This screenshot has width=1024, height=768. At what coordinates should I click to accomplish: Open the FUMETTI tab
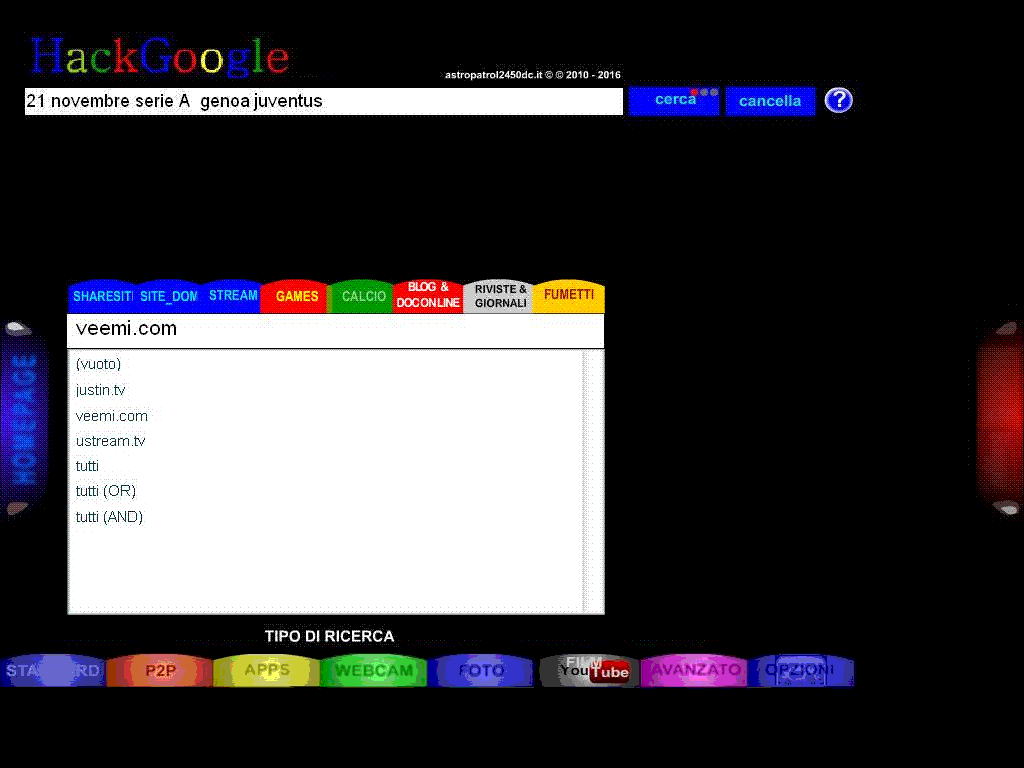tap(569, 296)
